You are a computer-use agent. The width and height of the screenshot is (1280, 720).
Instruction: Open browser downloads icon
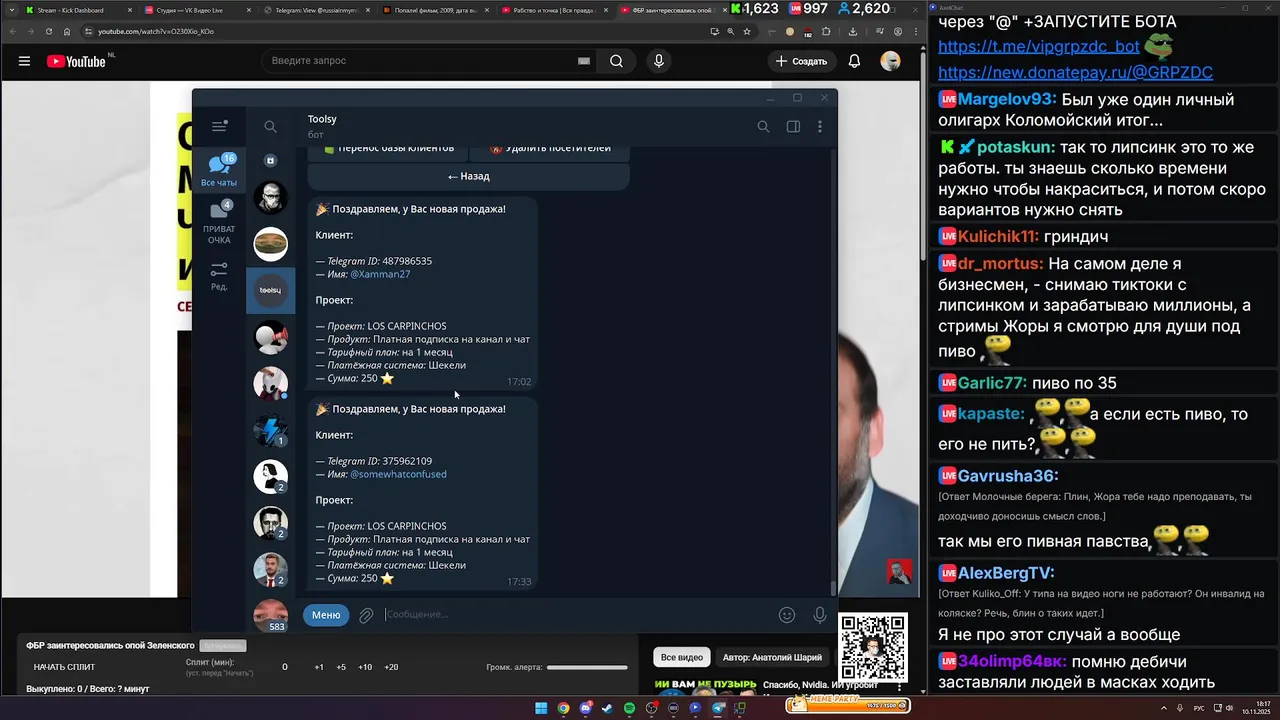click(x=851, y=31)
